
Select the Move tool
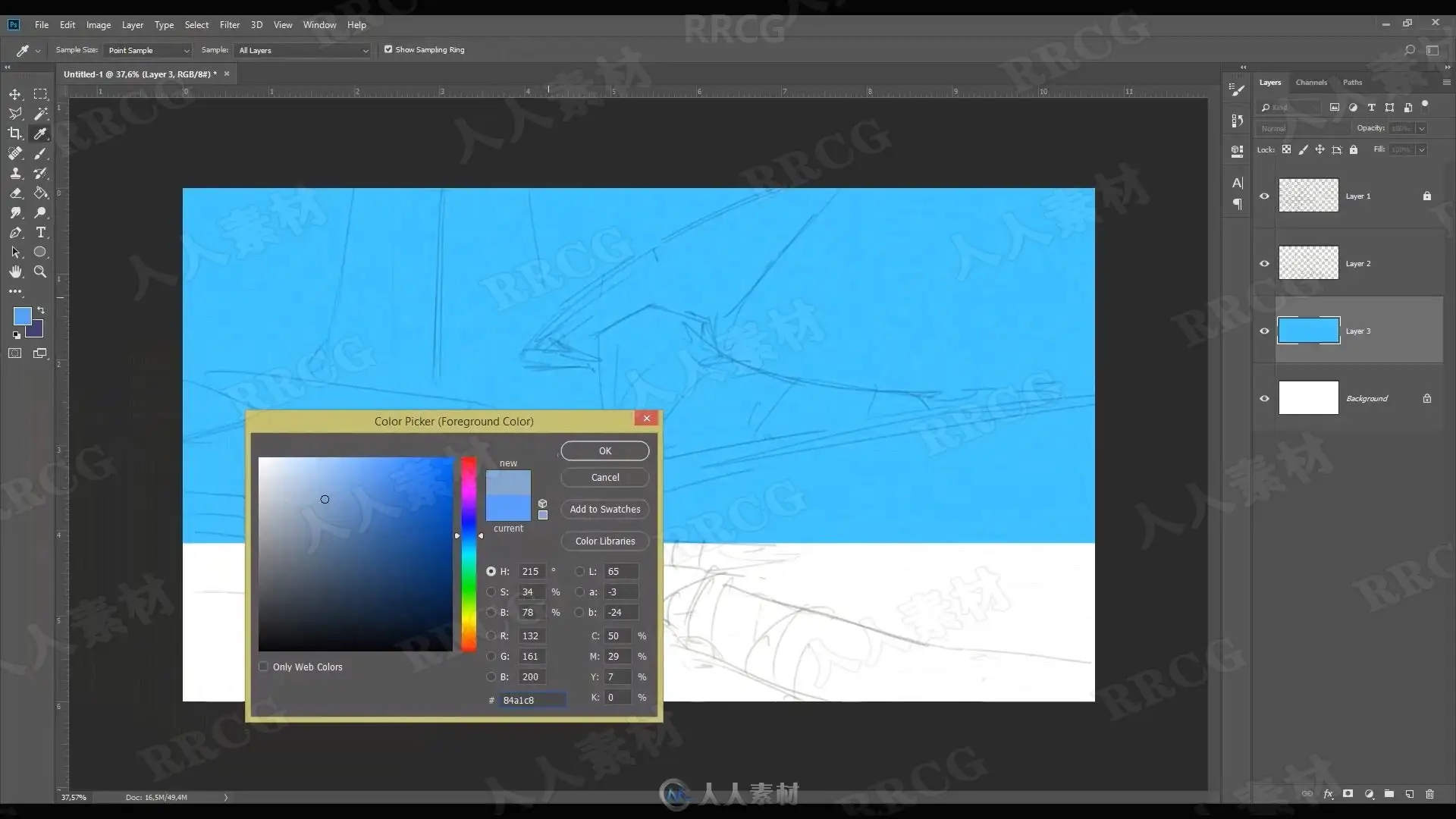(x=15, y=94)
